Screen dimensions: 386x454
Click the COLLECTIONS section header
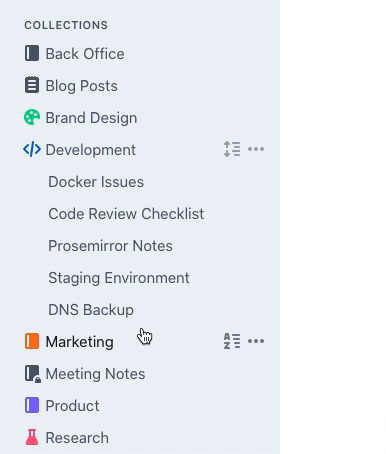[x=66, y=25]
